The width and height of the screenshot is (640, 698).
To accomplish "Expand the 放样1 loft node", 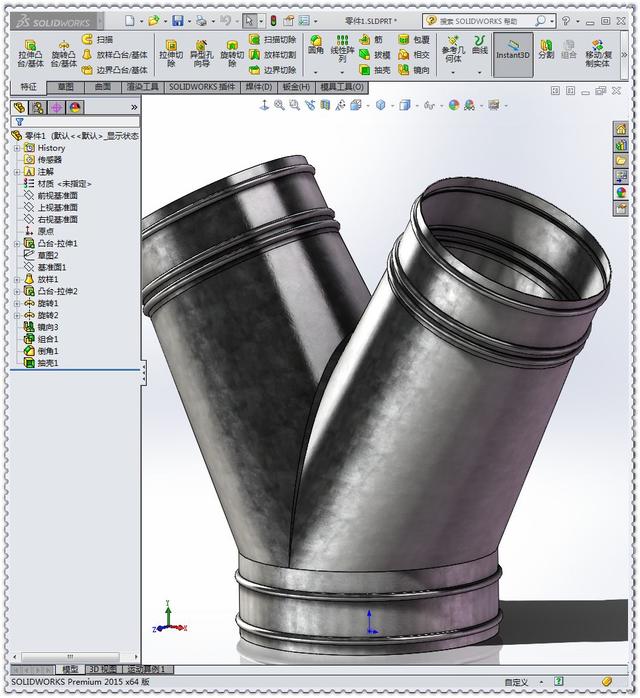I will (17, 280).
